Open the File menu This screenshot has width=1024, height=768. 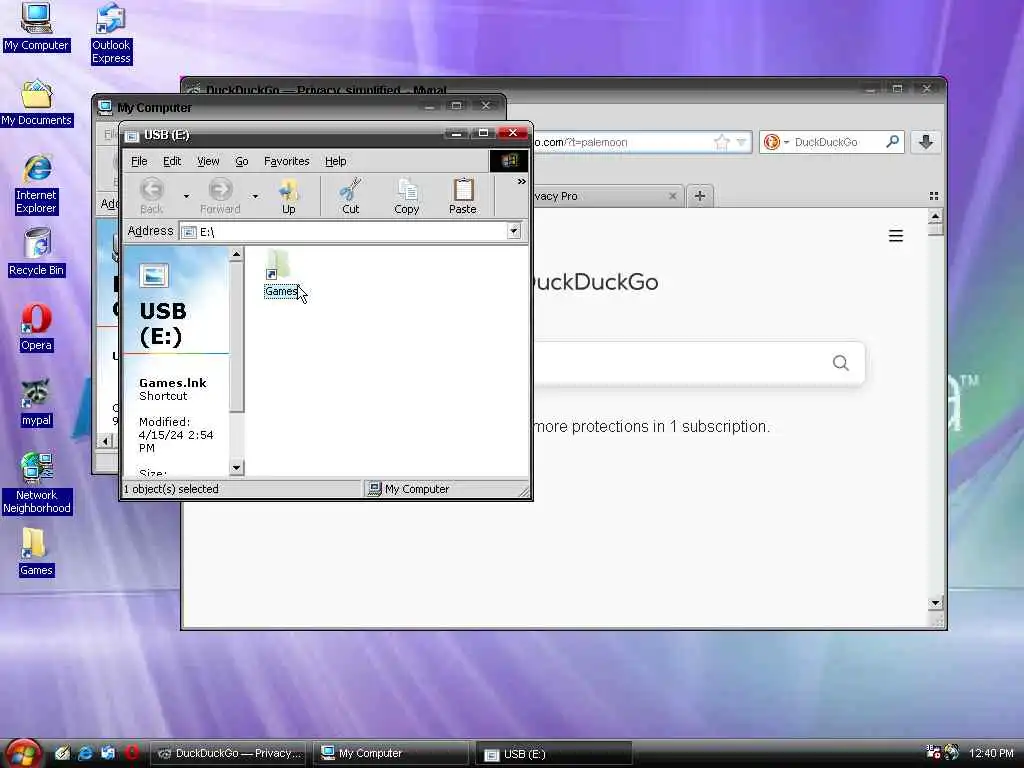pyautogui.click(x=139, y=161)
